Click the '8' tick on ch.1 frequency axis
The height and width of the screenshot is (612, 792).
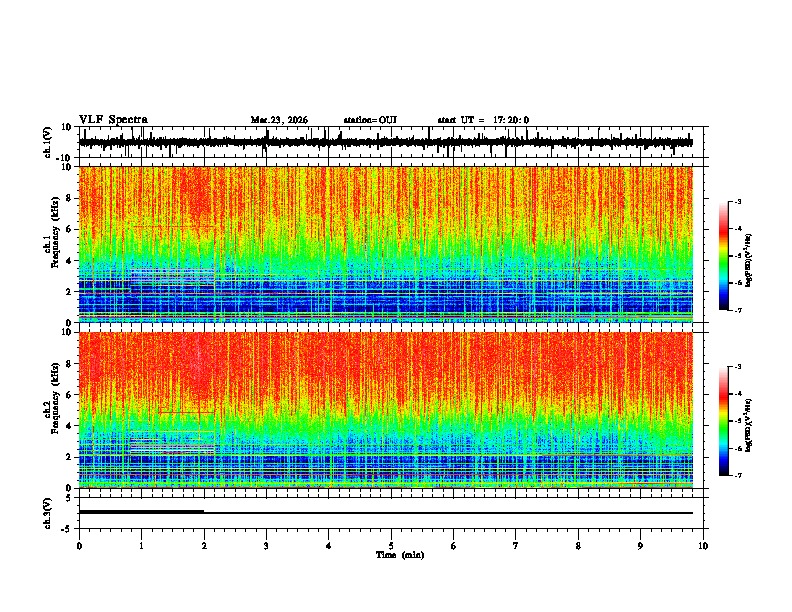click(x=69, y=198)
